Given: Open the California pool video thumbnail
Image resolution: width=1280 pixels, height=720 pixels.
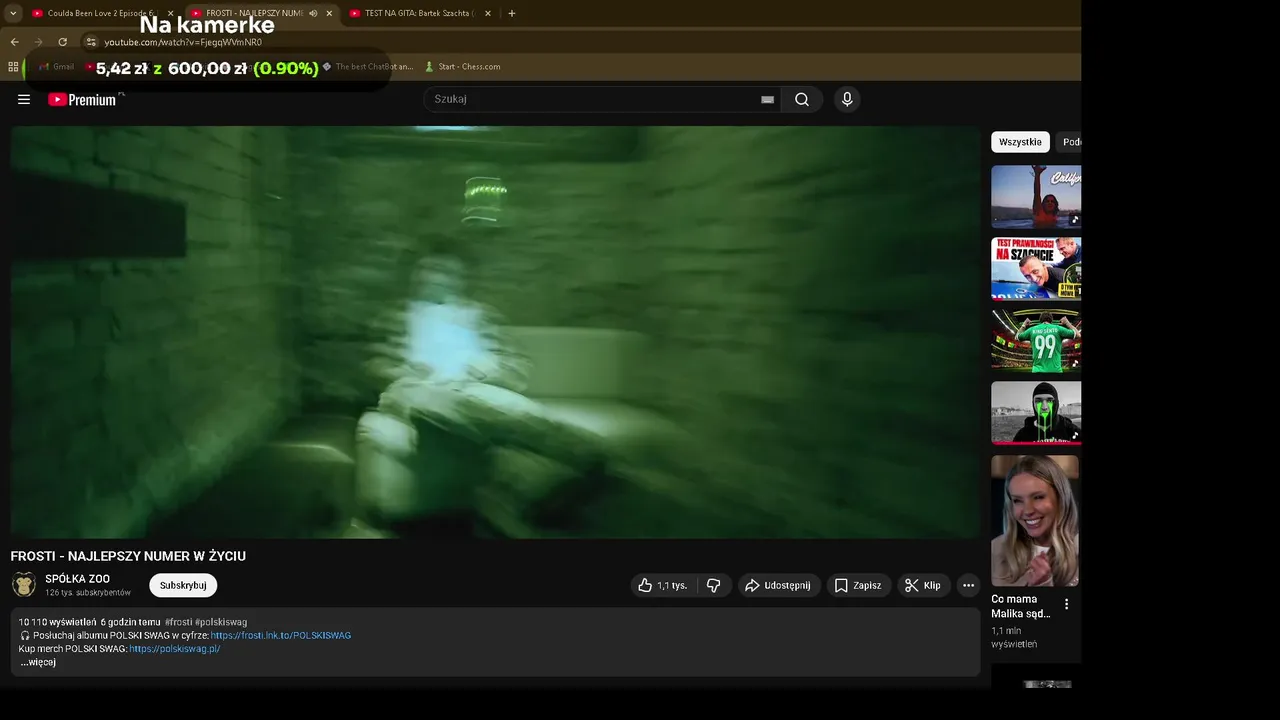Looking at the screenshot, I should [x=1036, y=197].
